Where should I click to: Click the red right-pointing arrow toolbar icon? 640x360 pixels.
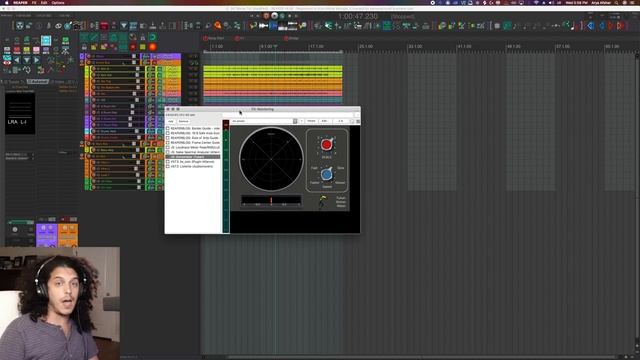coord(620,26)
